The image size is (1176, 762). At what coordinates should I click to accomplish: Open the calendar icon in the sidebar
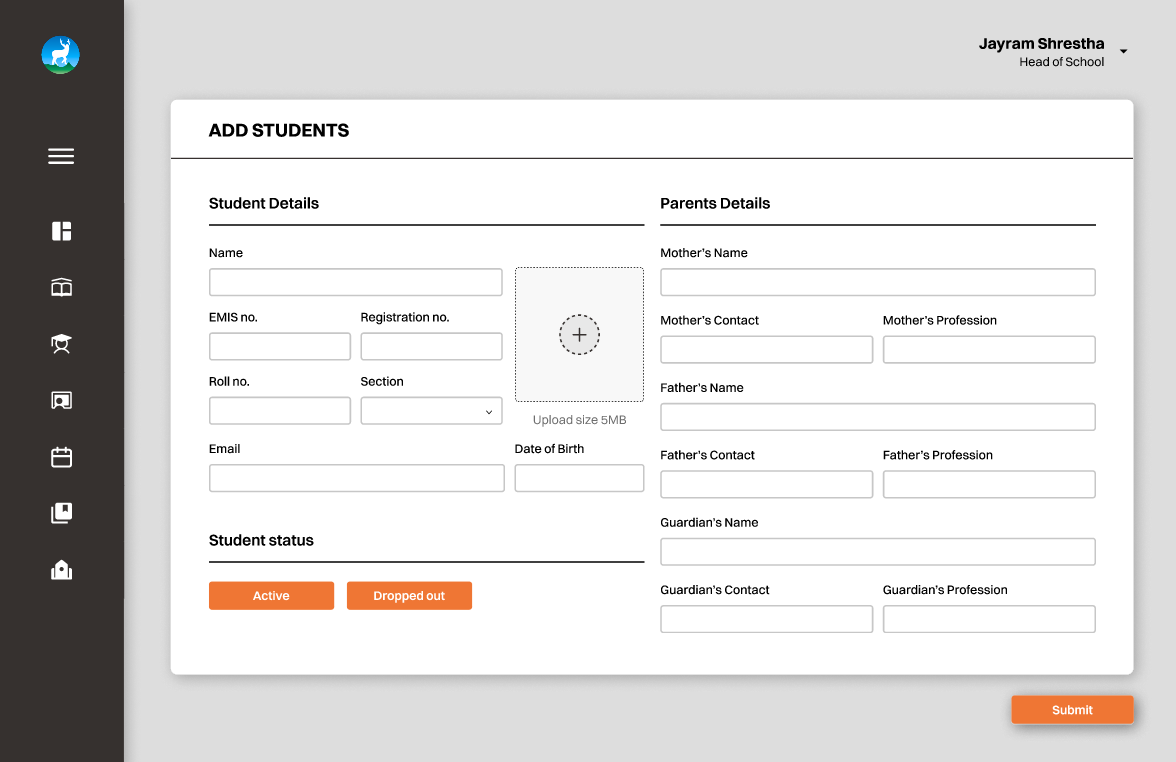(x=61, y=456)
